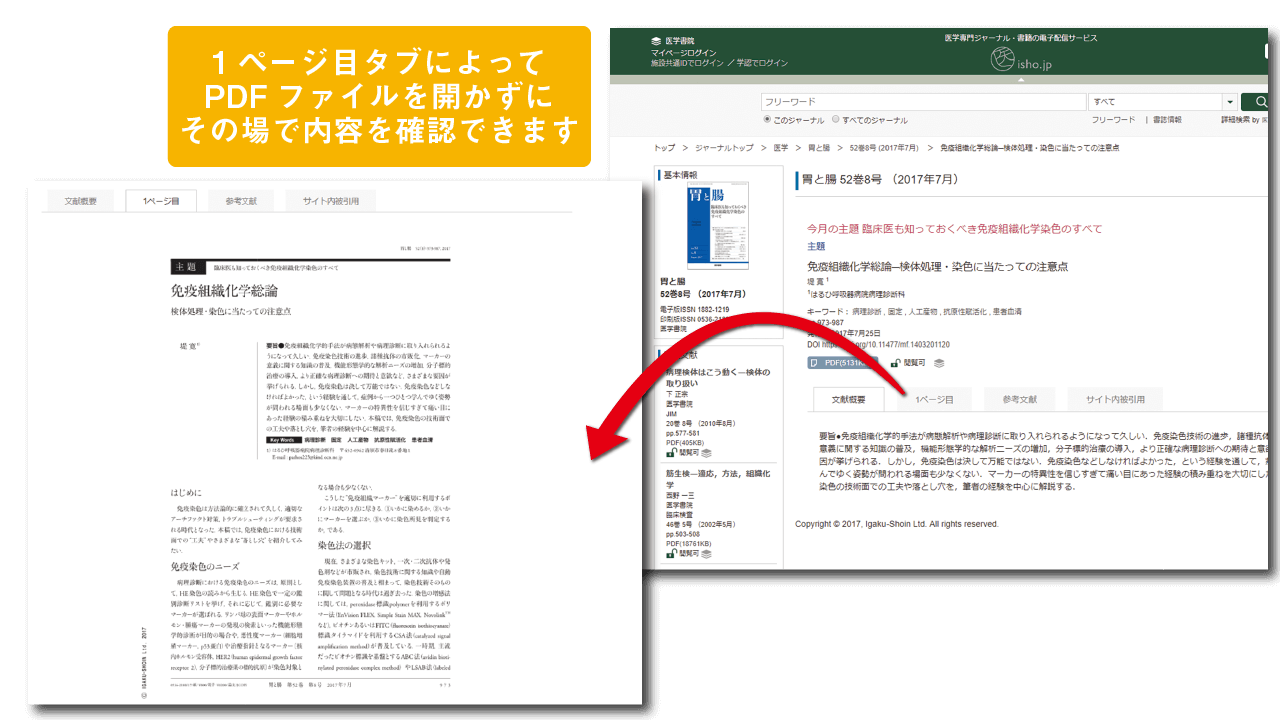
Task: Click the stack icon under PDF(405KB)
Action: tap(707, 452)
